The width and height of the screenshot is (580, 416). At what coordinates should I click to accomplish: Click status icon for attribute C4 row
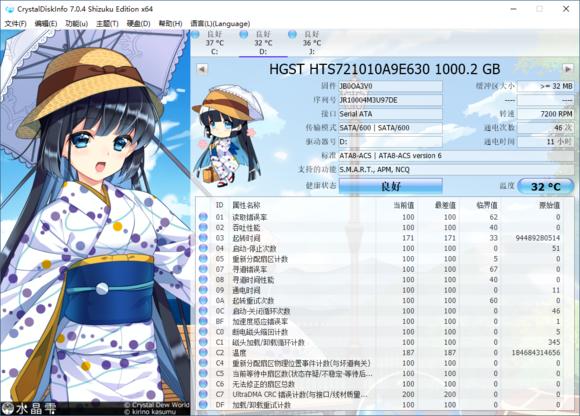[x=203, y=363]
